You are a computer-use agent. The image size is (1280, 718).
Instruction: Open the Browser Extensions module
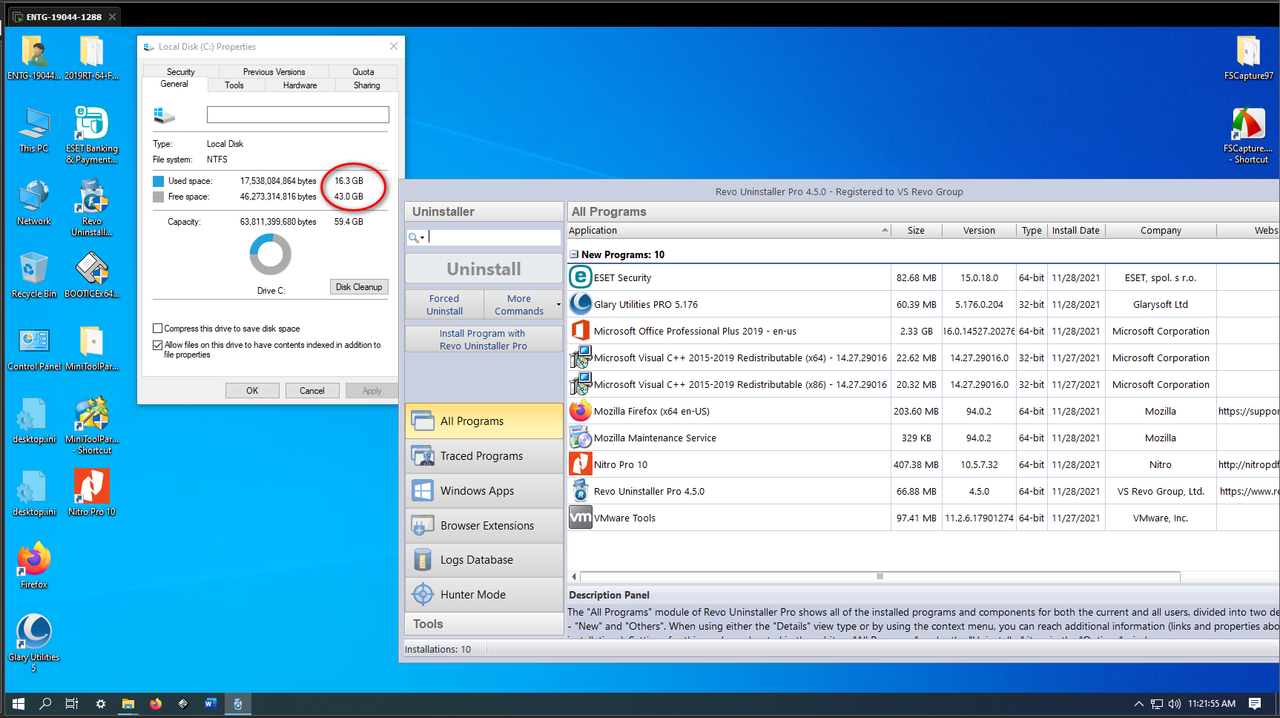click(484, 525)
